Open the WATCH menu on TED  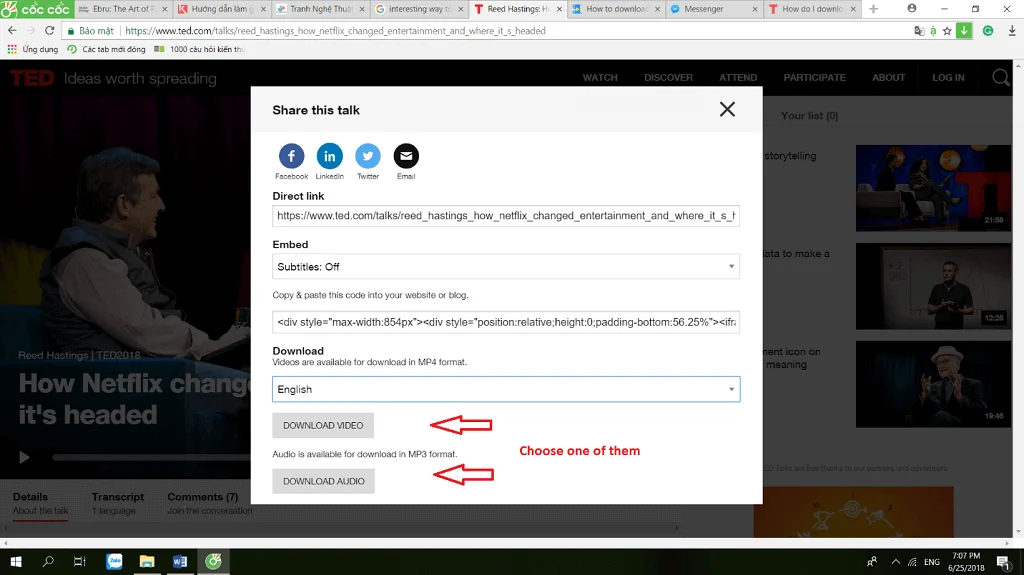point(600,78)
